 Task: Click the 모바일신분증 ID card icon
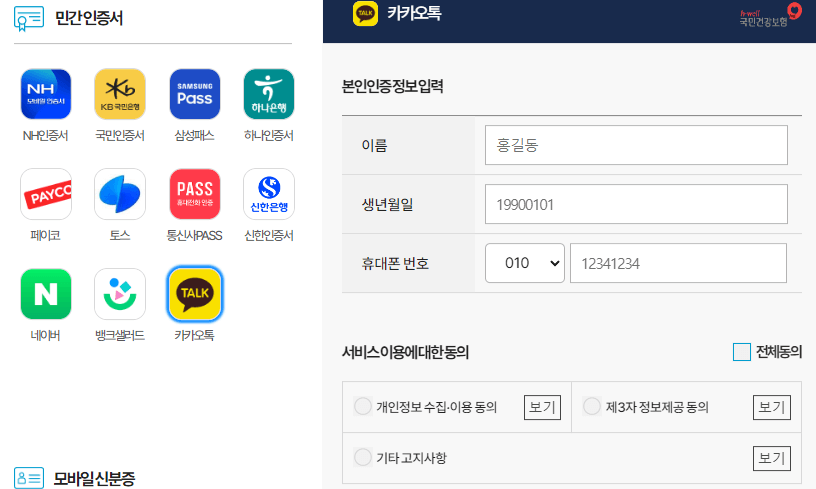(x=29, y=478)
